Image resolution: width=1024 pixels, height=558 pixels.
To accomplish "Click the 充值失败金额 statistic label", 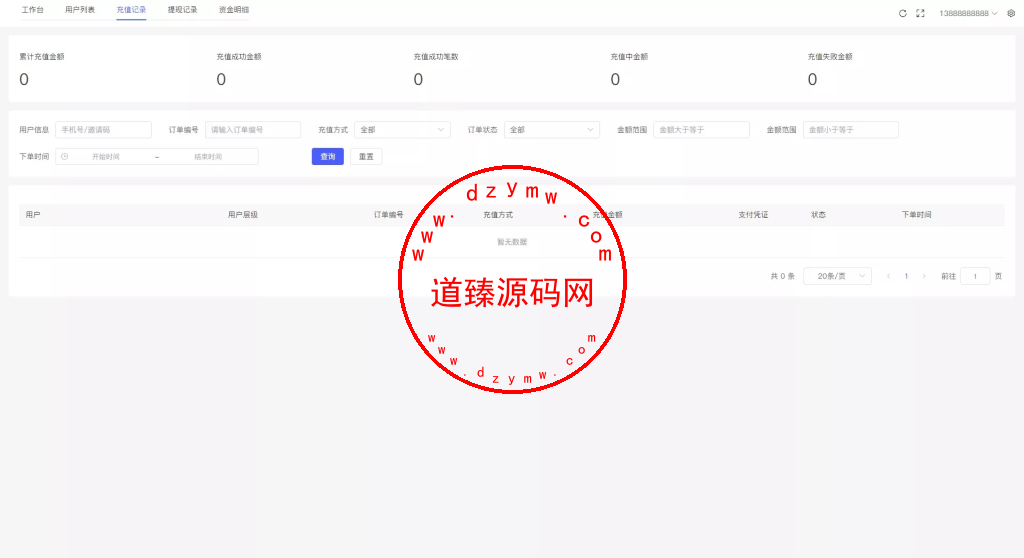I will [830, 57].
